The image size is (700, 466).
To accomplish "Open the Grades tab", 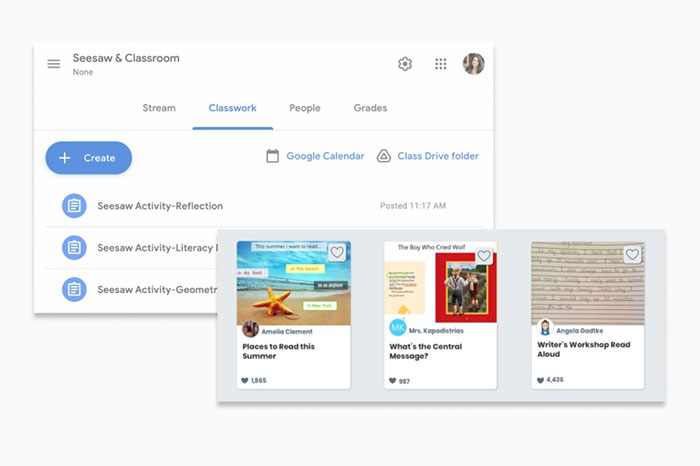I will click(x=370, y=108).
